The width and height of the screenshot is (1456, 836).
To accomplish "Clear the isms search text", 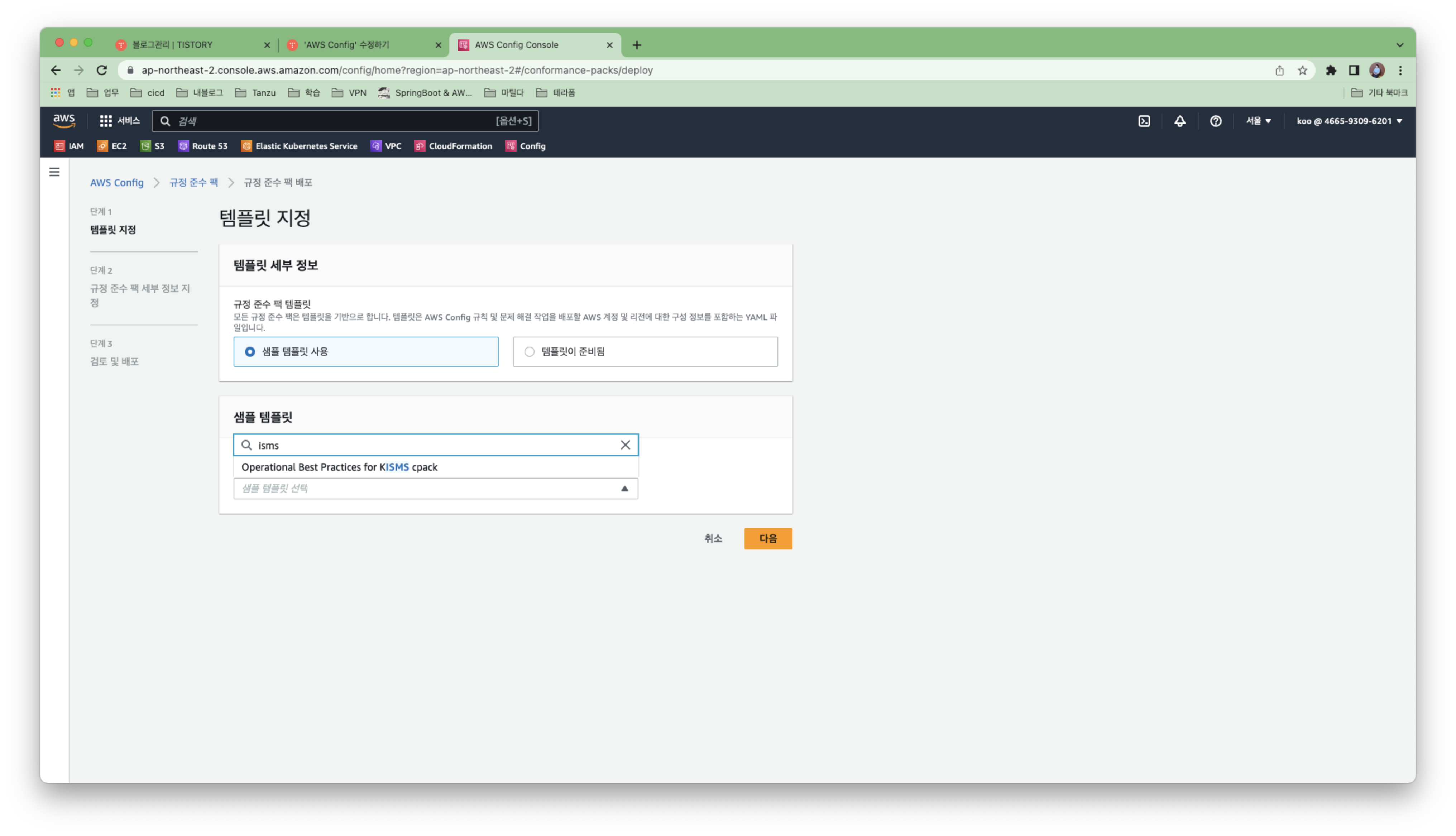I will coord(625,445).
